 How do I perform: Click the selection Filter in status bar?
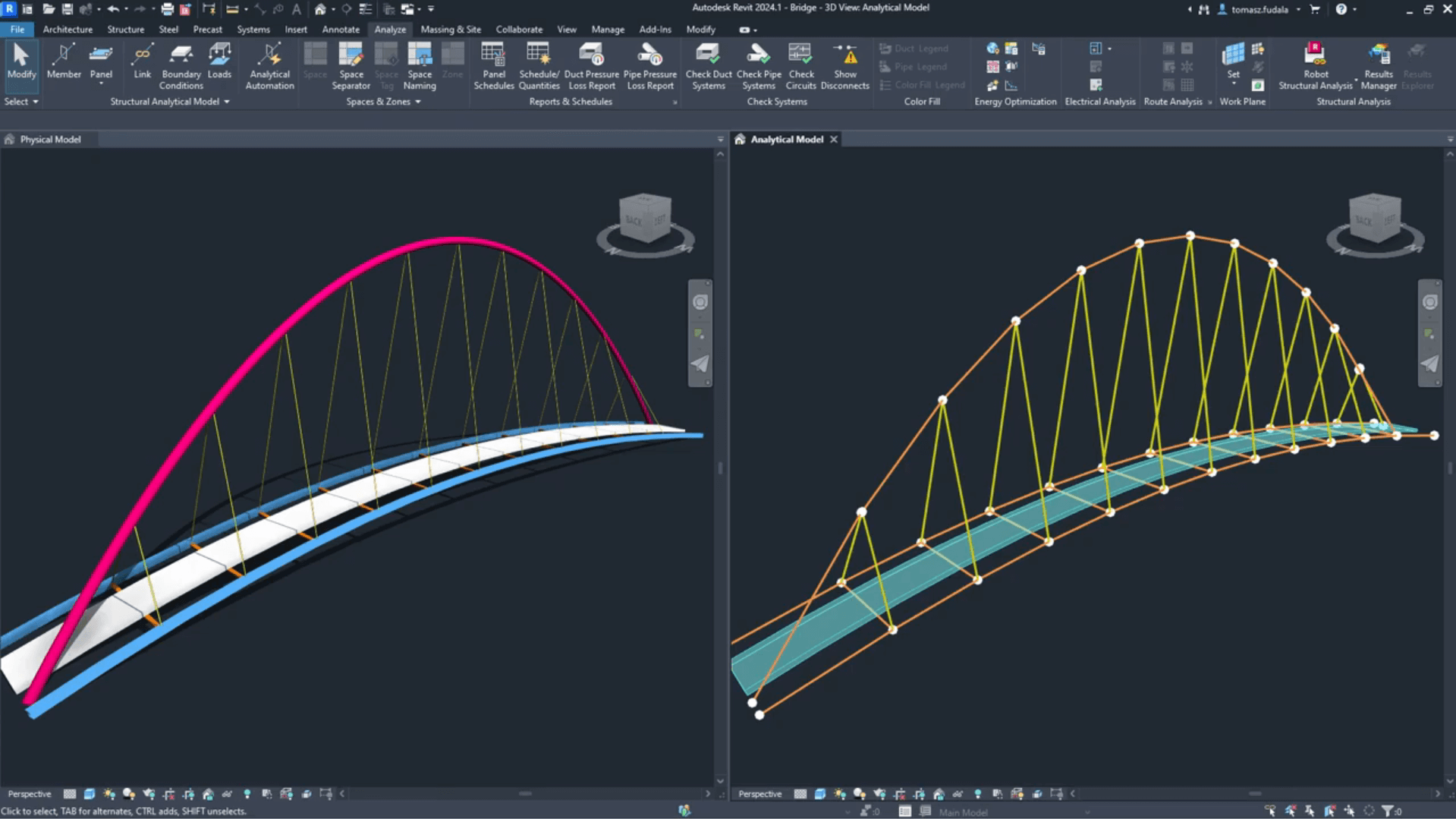(x=1392, y=811)
